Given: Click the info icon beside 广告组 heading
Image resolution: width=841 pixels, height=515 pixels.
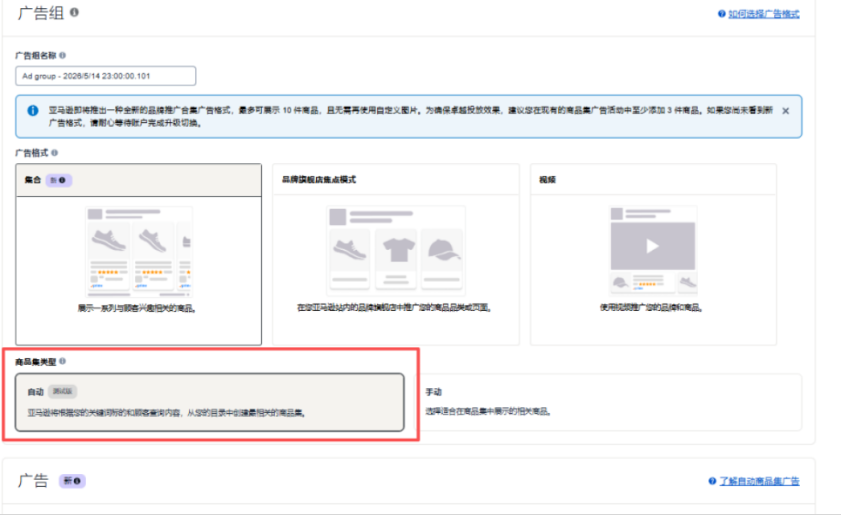Looking at the screenshot, I should (x=75, y=12).
